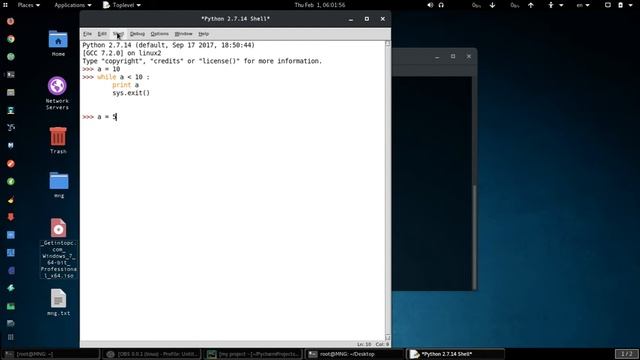Click the topmost red circular dock icon
Screen dimensions: 640x360
(11, 21)
